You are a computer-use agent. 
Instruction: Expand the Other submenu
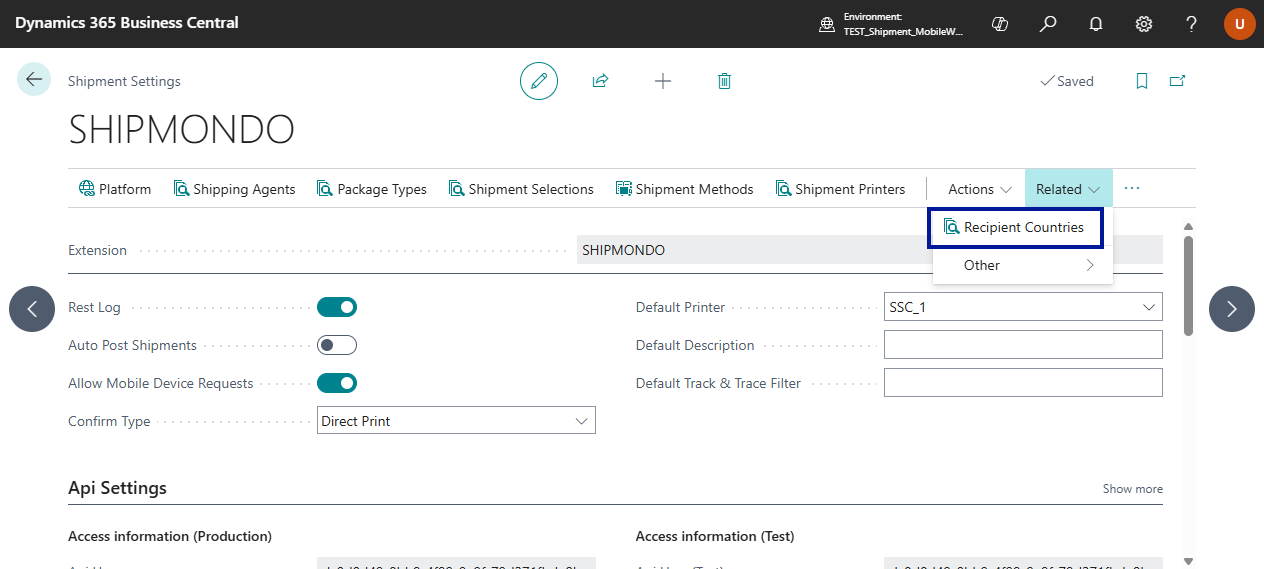(1022, 265)
